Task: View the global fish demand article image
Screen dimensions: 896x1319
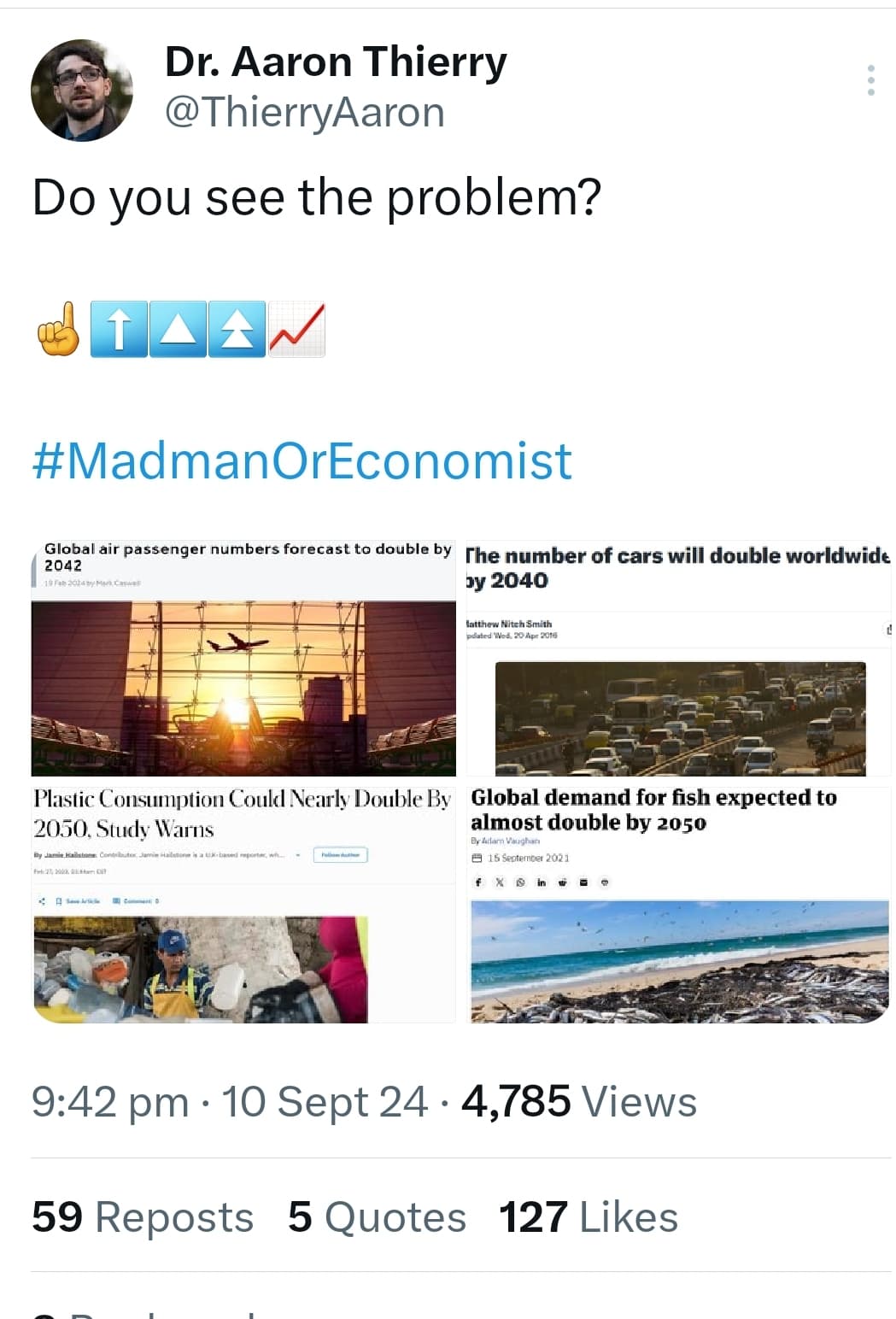Action: (x=677, y=904)
